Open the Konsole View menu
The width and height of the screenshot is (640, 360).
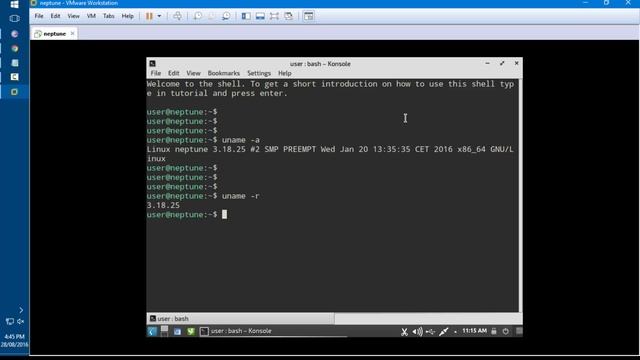coord(193,73)
